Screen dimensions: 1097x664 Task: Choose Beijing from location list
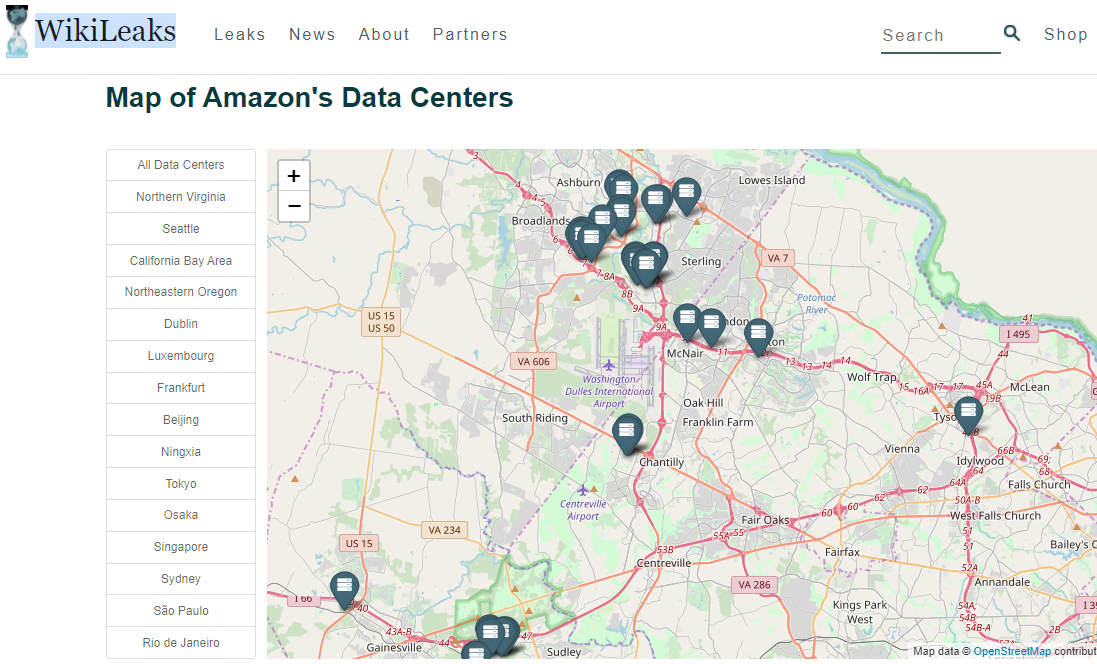pos(181,420)
